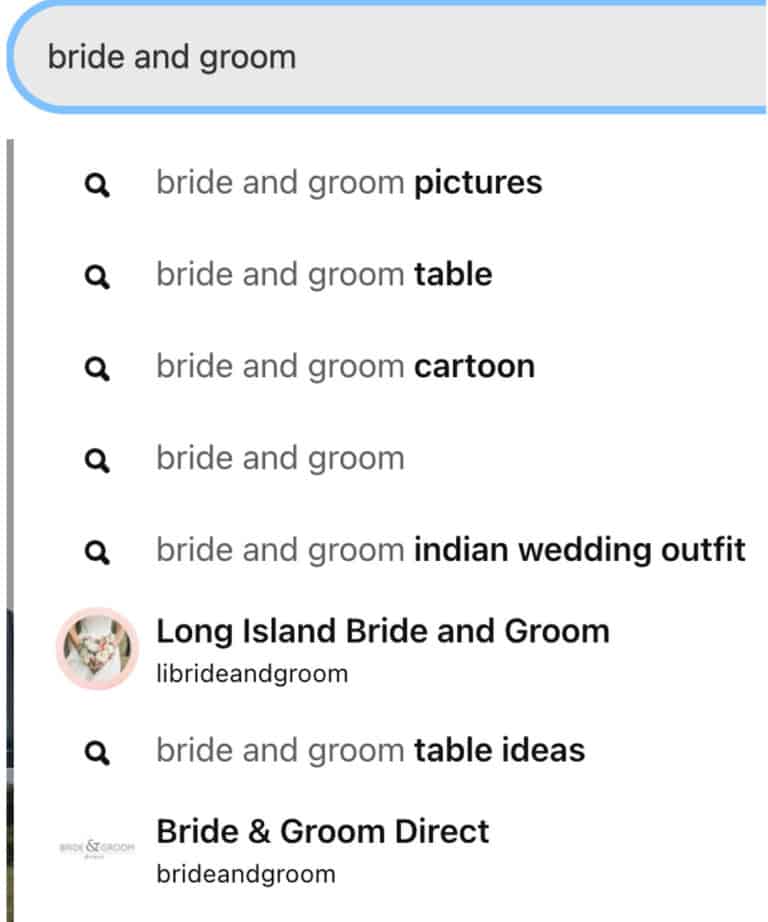
Task: Choose 'bride and groom table ideas' suggestion
Action: pyautogui.click(x=370, y=750)
